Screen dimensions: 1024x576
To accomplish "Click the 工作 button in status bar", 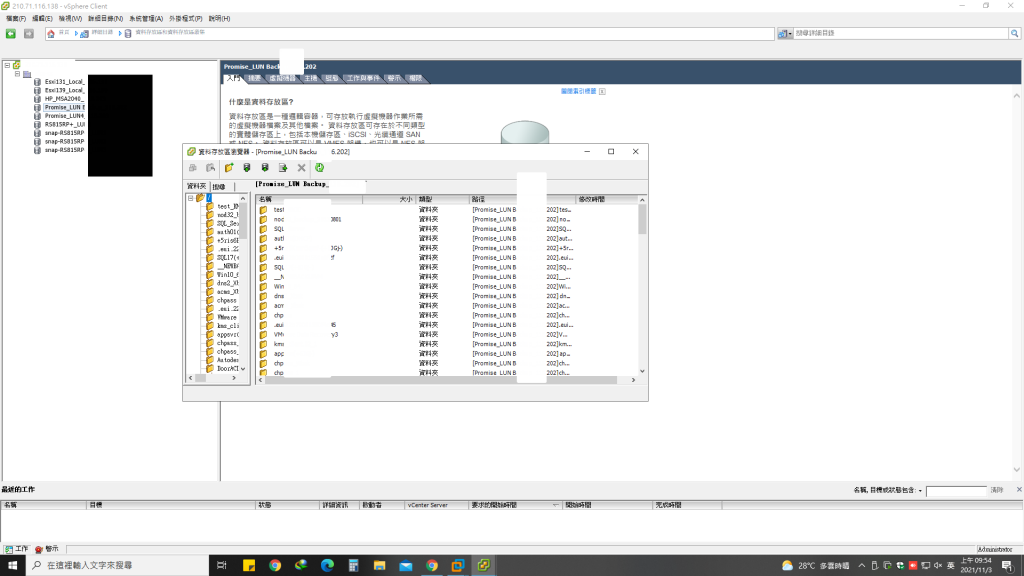I will [x=17, y=549].
